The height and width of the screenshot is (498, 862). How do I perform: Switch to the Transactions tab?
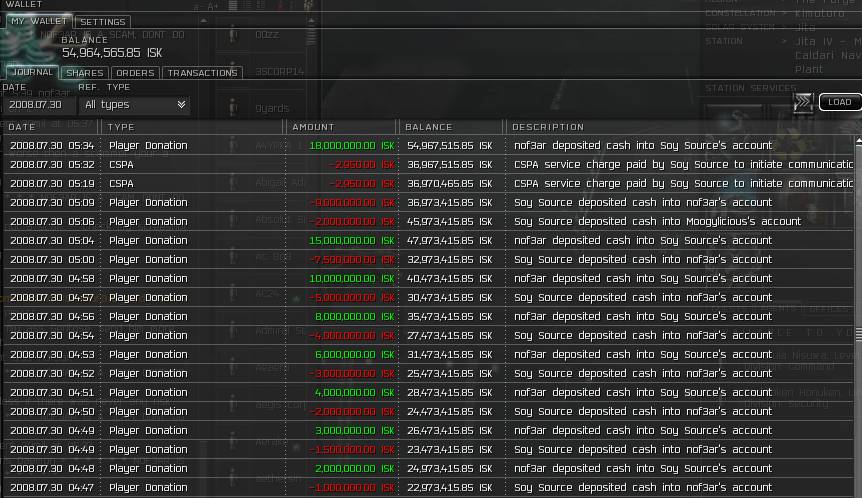click(x=202, y=73)
